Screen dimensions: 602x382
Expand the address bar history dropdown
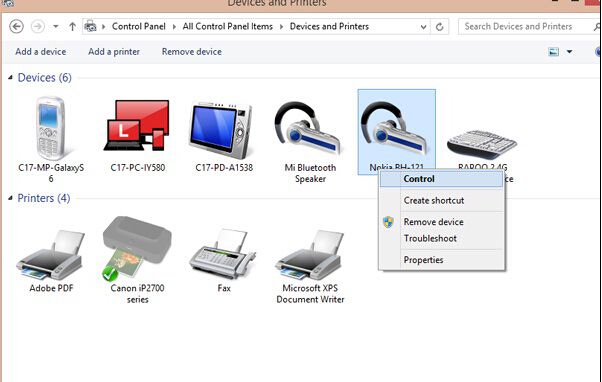pyautogui.click(x=423, y=27)
